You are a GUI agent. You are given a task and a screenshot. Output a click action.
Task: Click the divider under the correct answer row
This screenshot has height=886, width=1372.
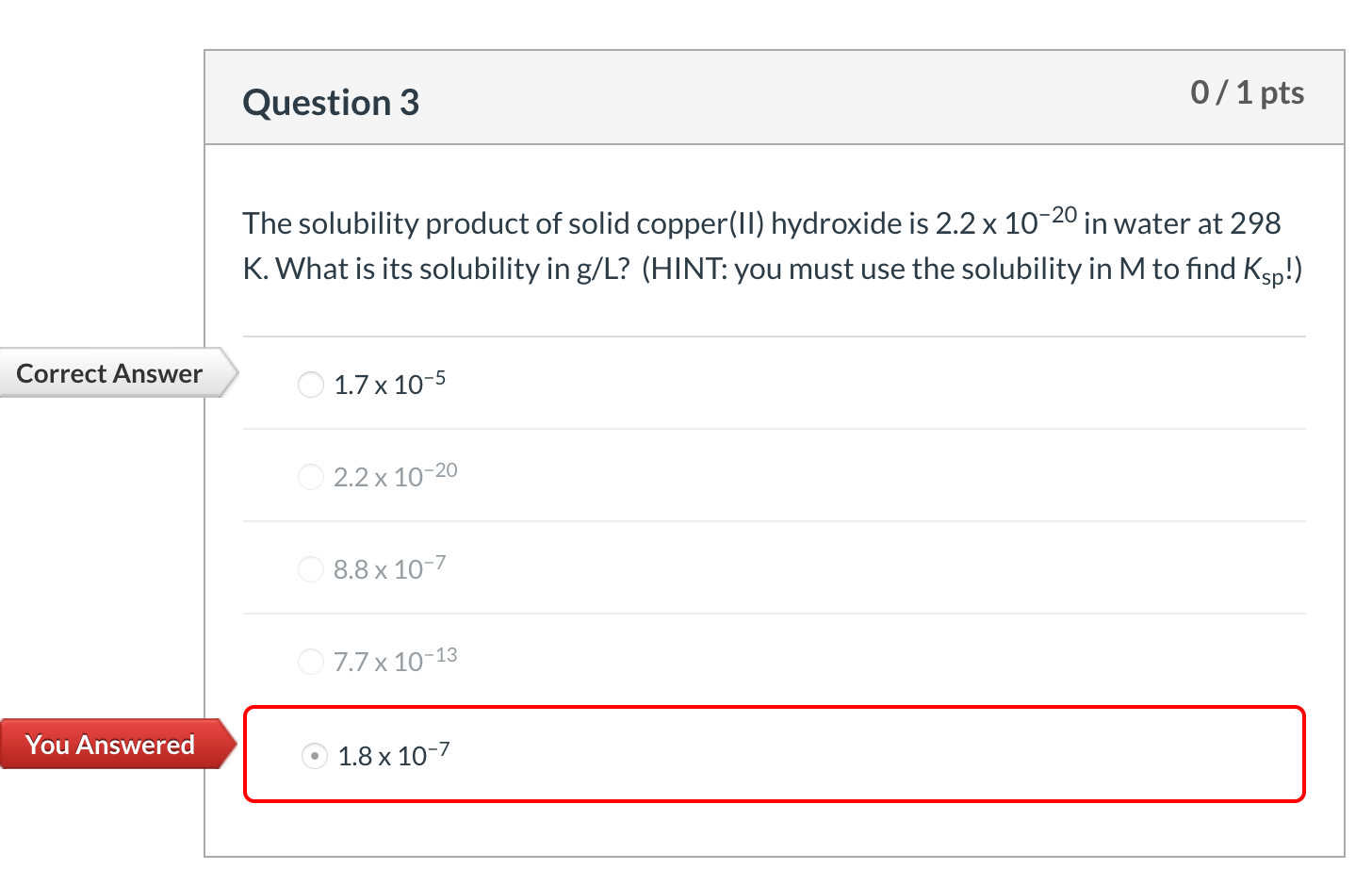tap(773, 429)
